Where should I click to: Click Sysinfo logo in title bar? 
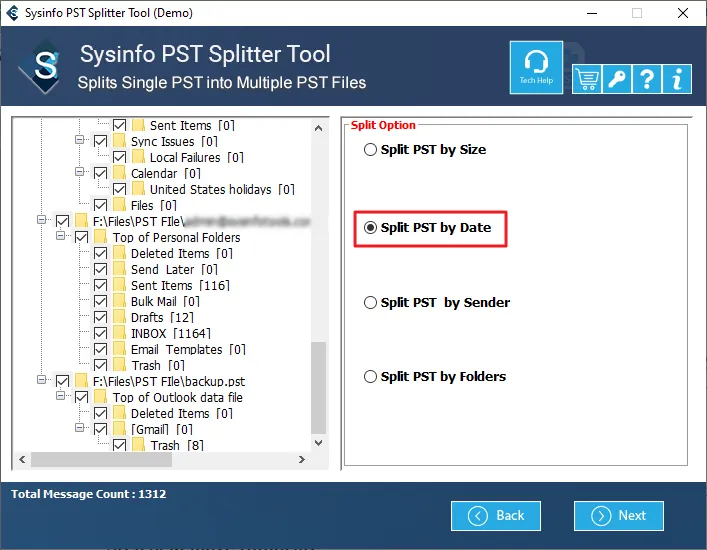coord(12,13)
